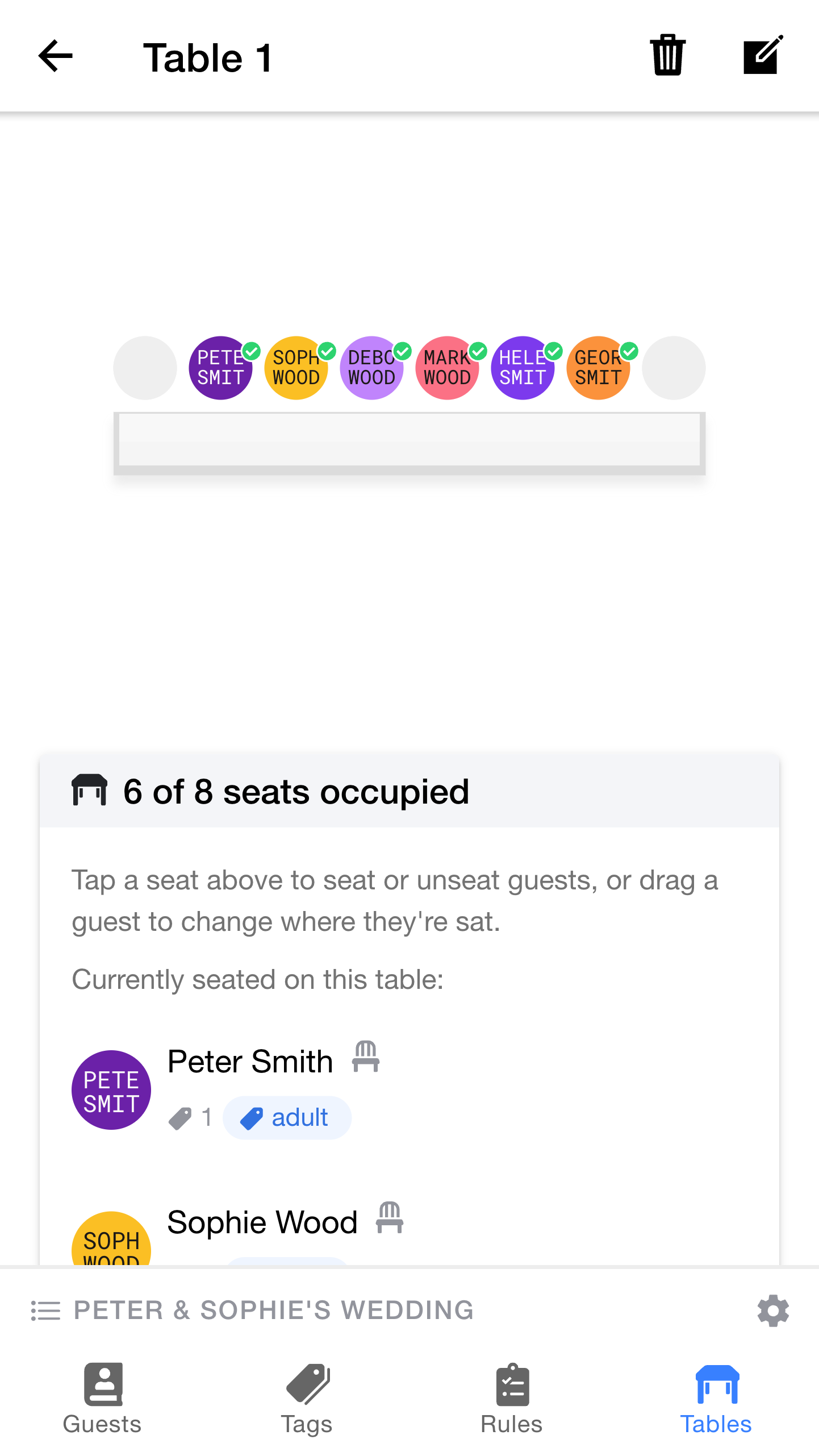Open the event list menu icon
The height and width of the screenshot is (1456, 819).
[x=45, y=1311]
